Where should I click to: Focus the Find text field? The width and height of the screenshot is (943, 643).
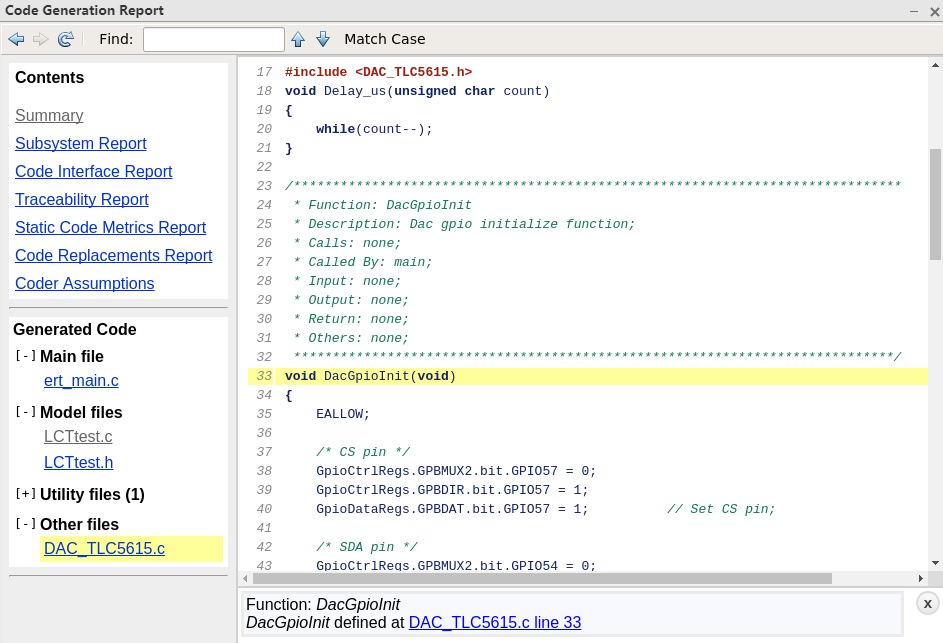point(213,39)
